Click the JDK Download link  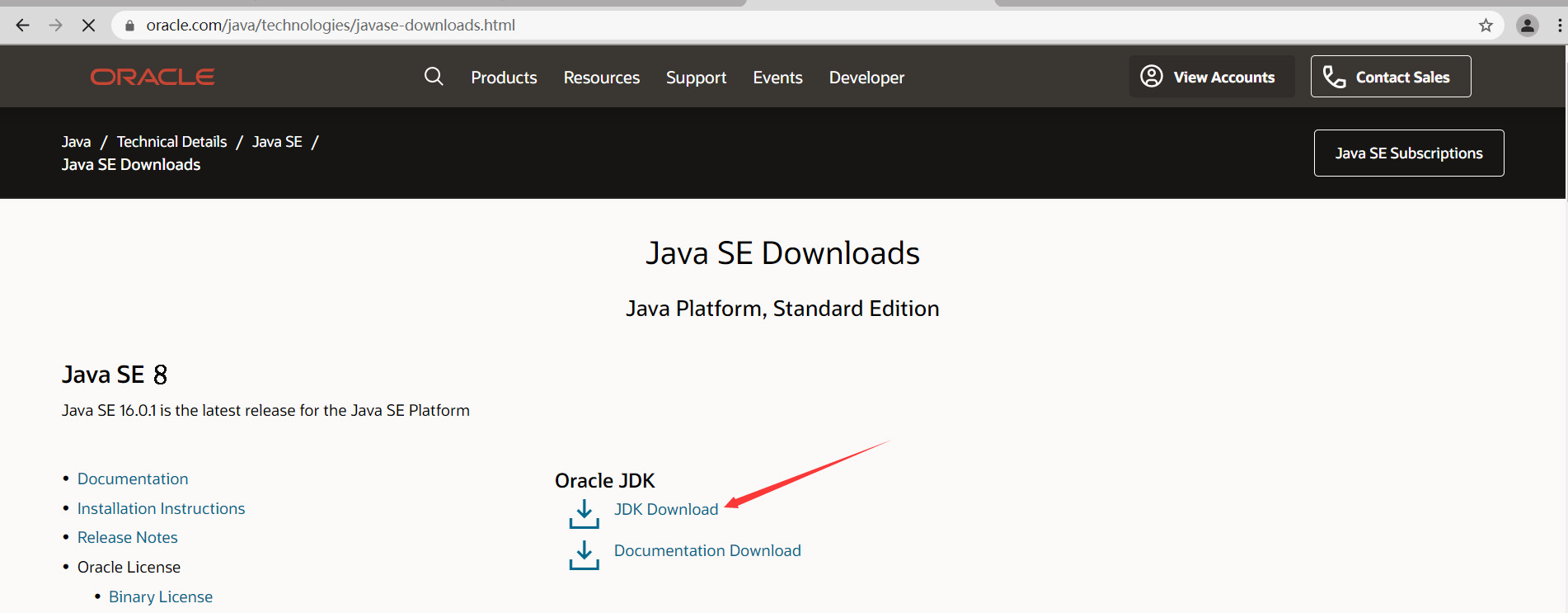[x=666, y=510]
